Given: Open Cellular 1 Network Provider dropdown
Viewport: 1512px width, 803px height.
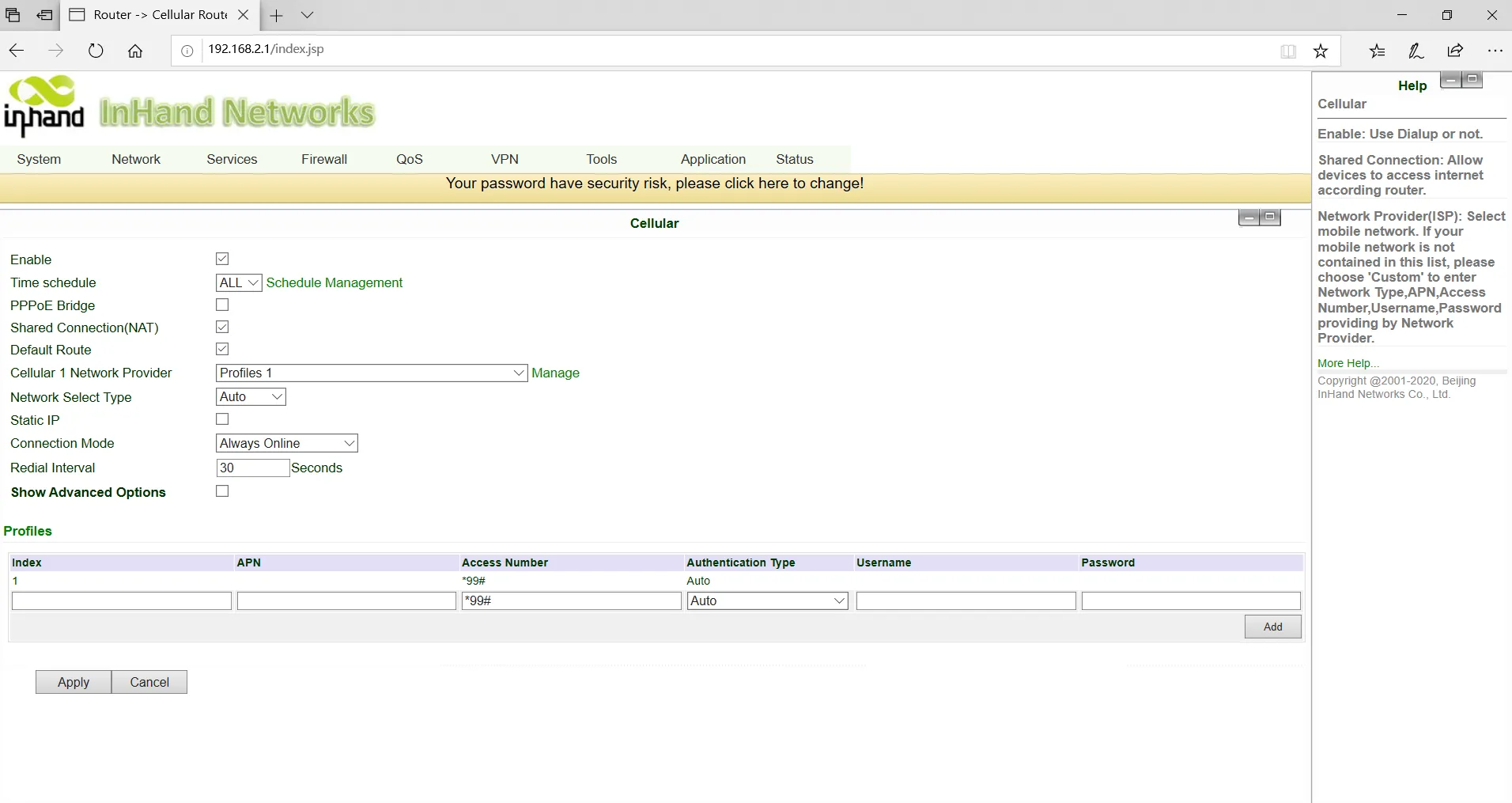Looking at the screenshot, I should [x=372, y=373].
